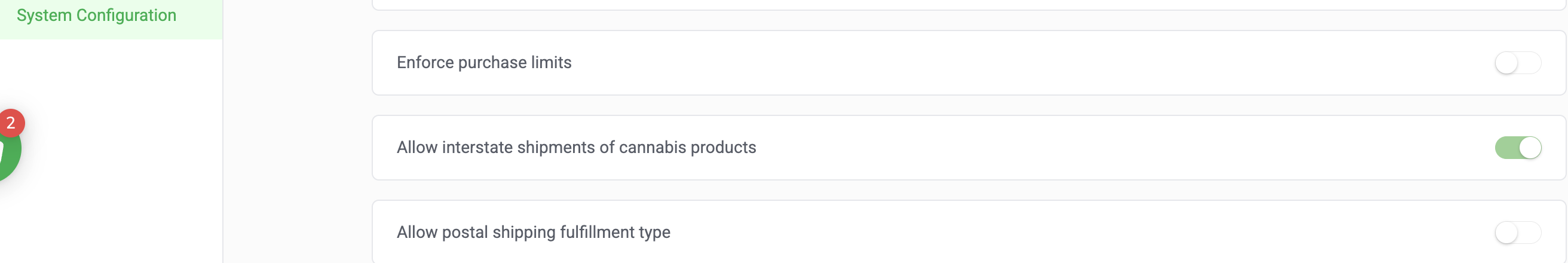Click the white knob of the green interstate switch

coord(1530,147)
